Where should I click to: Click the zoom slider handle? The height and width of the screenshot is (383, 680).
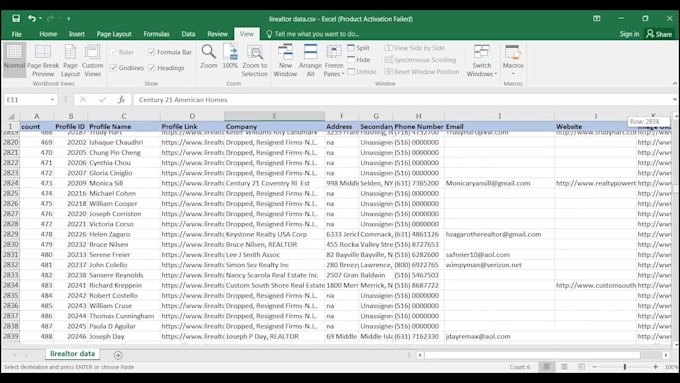pyautogui.click(x=625, y=367)
